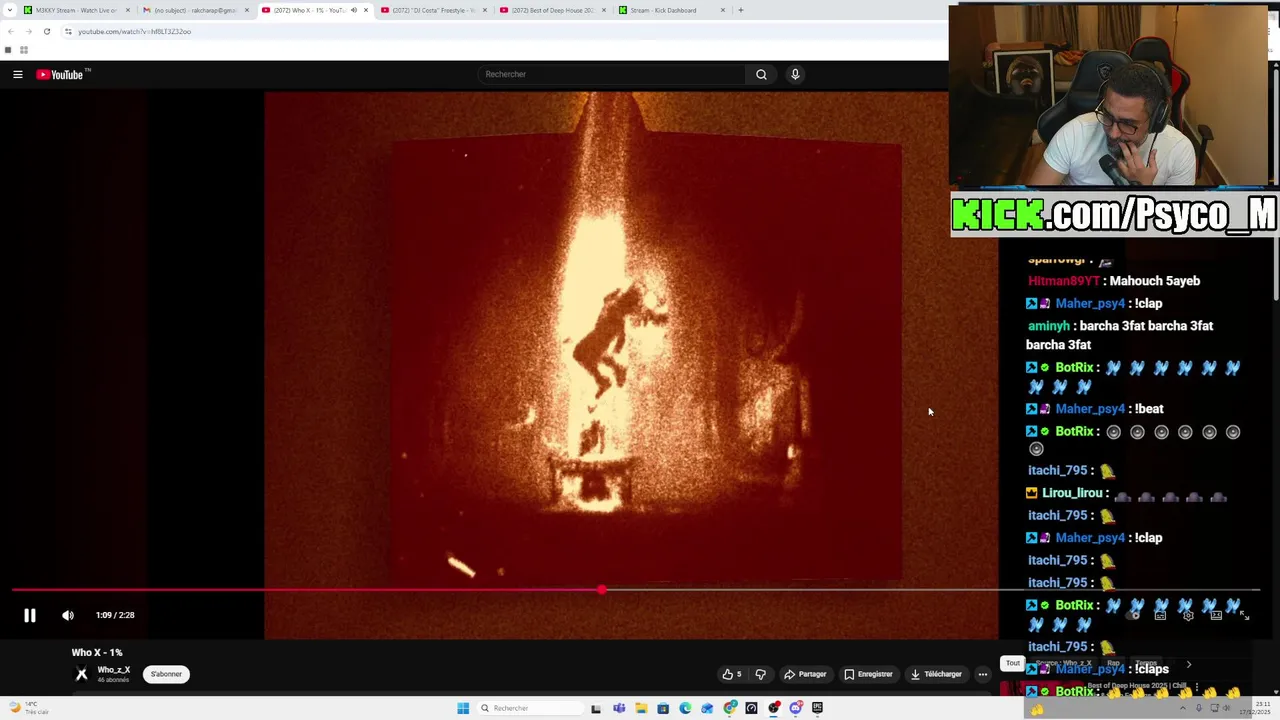Start voice search with the microphone icon
1280x720 pixels.
click(795, 74)
